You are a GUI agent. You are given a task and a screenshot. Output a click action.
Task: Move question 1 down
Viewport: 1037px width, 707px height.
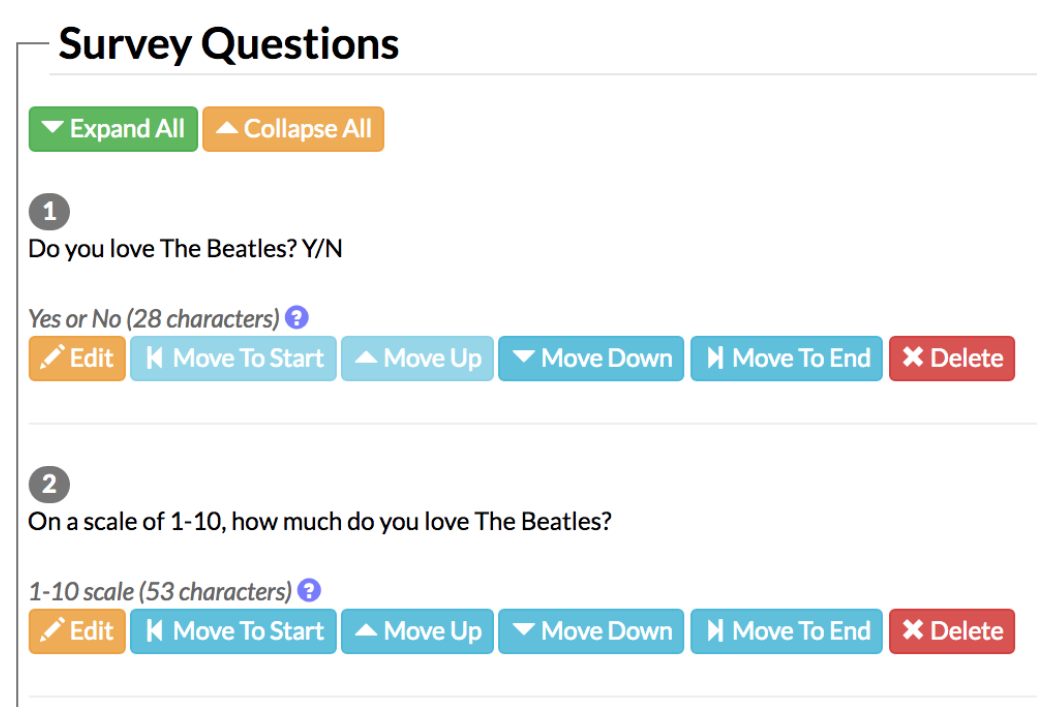[591, 358]
